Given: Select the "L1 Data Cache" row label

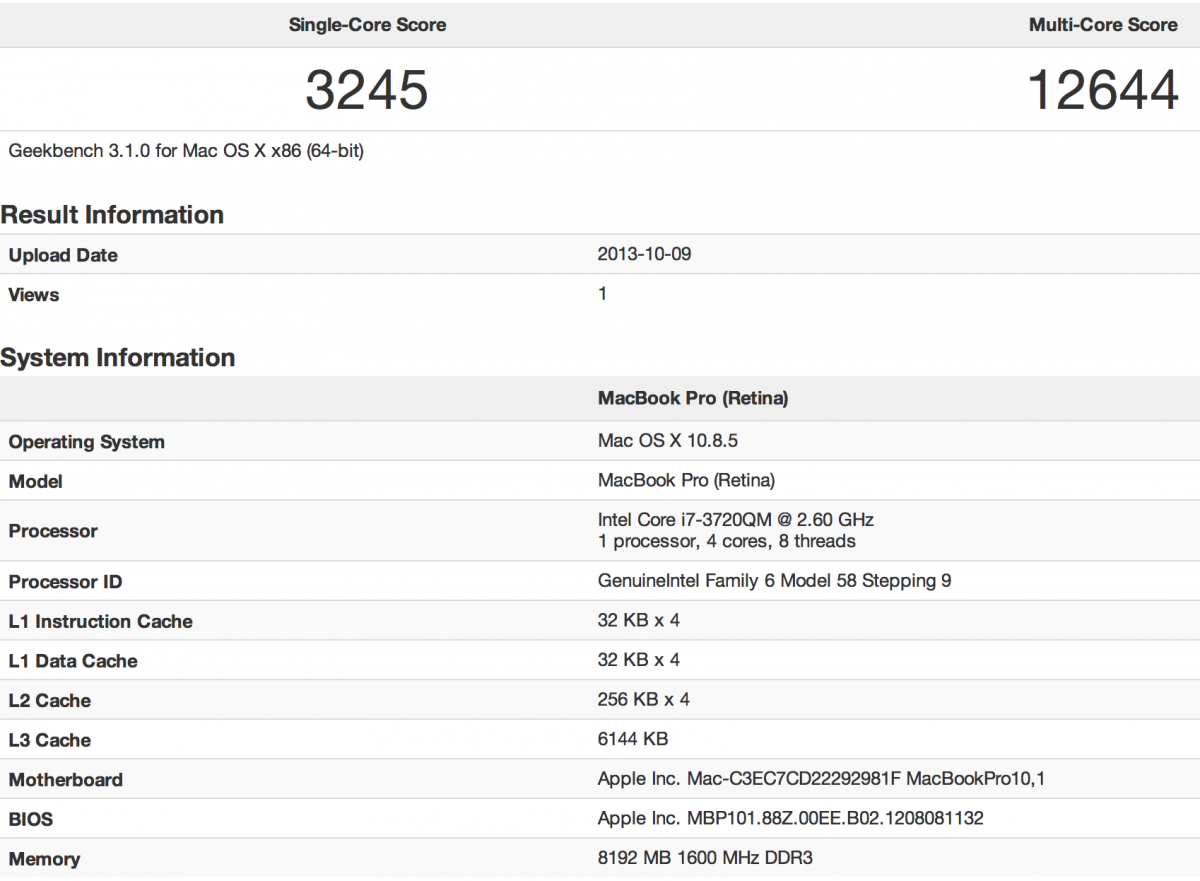Looking at the screenshot, I should (x=73, y=661).
